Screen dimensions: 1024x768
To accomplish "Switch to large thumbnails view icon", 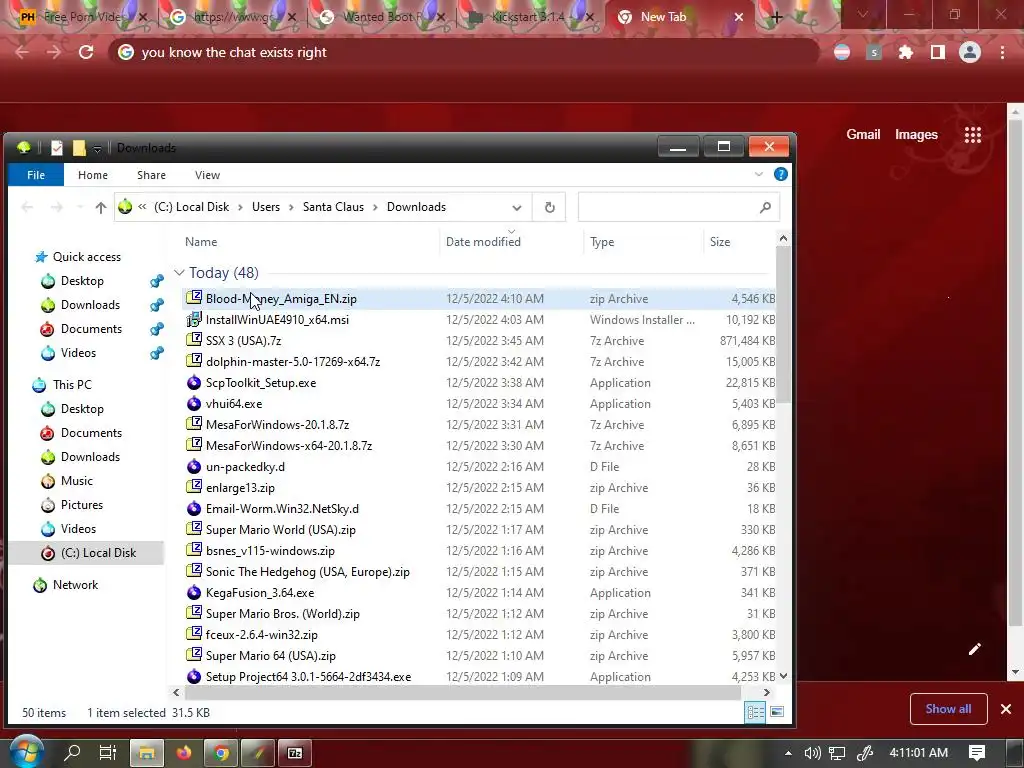I will click(x=776, y=712).
